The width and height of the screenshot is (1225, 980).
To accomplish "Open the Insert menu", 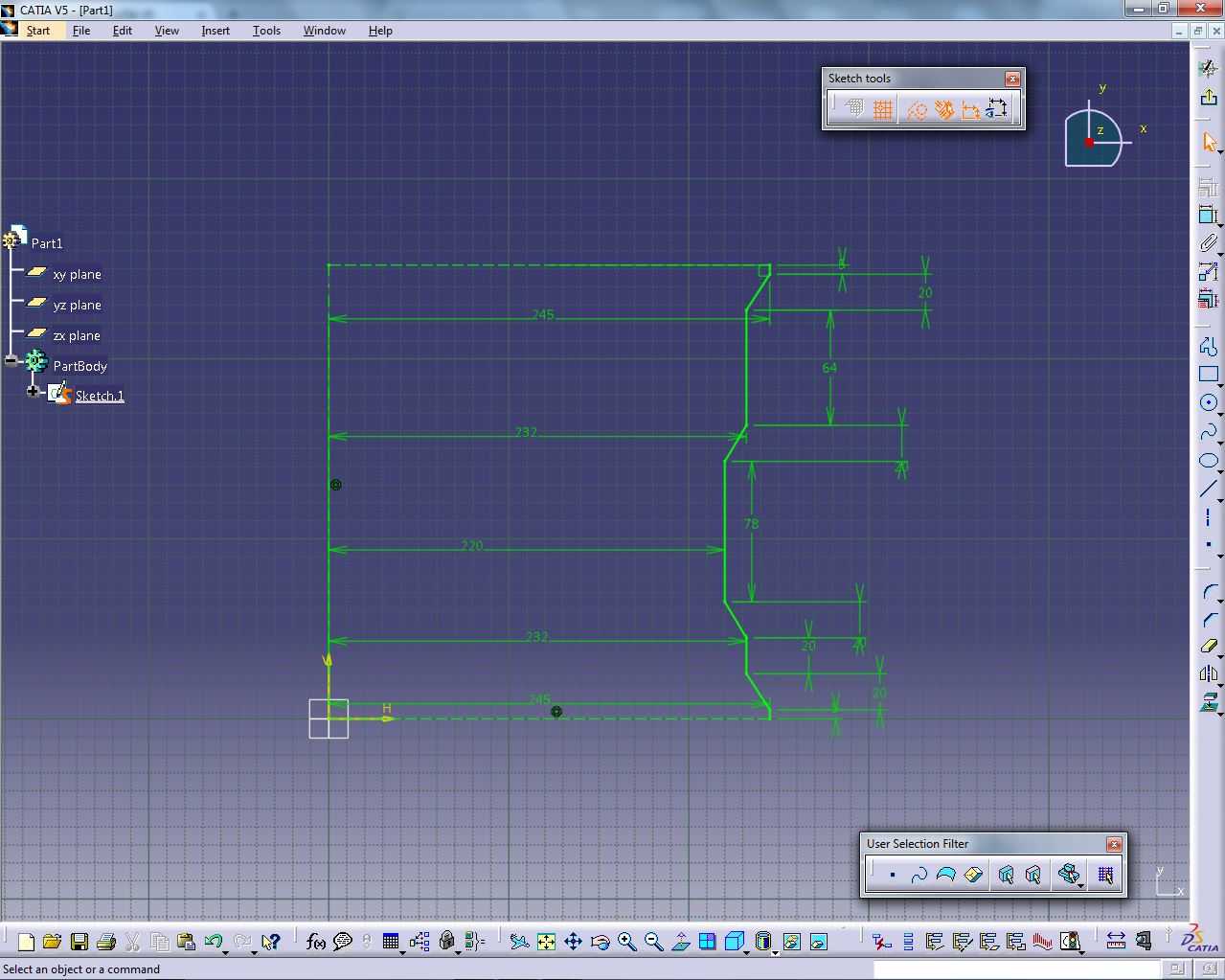I will click(x=216, y=31).
